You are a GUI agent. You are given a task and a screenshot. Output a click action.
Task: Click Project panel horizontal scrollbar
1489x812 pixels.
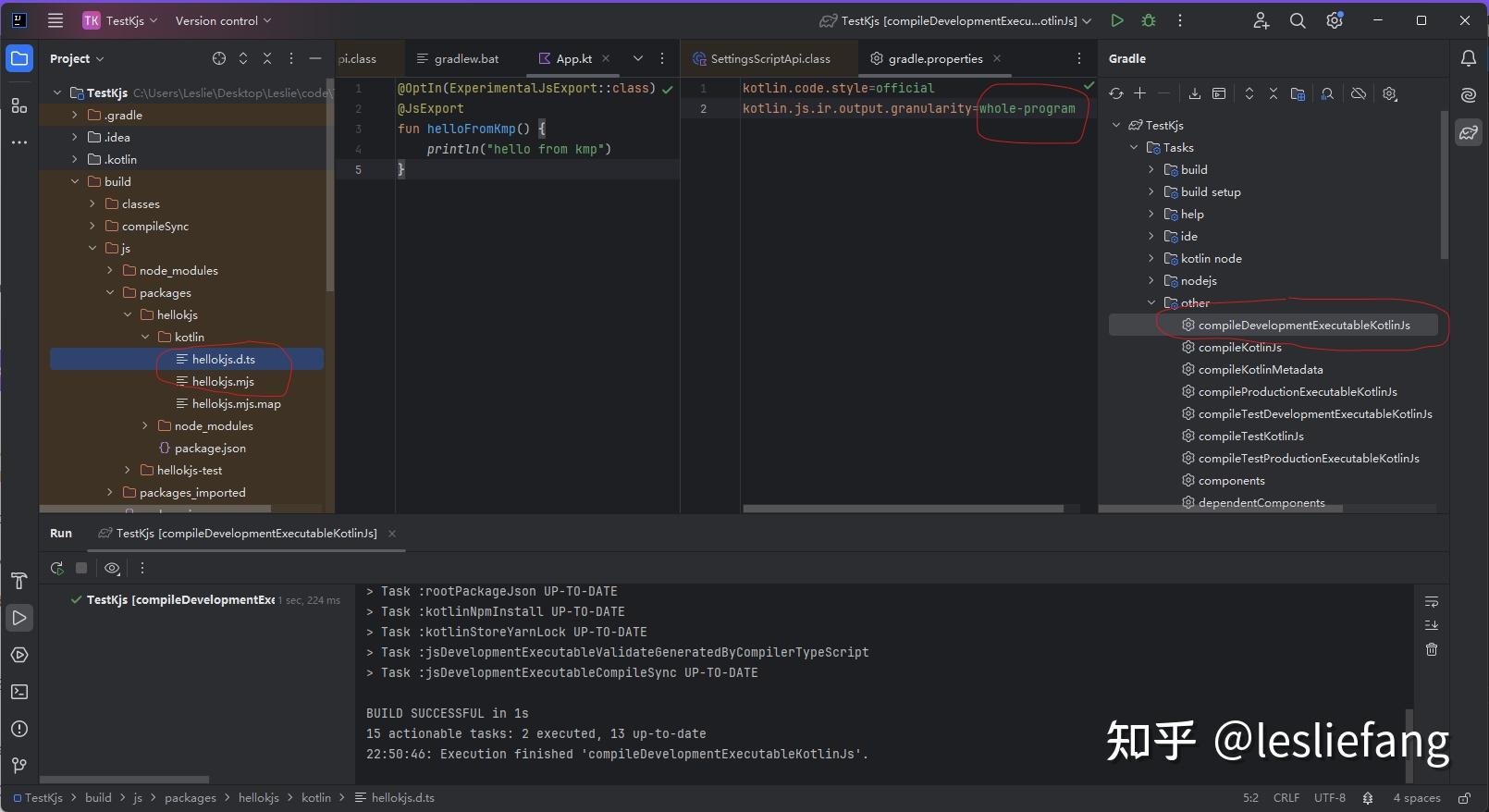(155, 509)
